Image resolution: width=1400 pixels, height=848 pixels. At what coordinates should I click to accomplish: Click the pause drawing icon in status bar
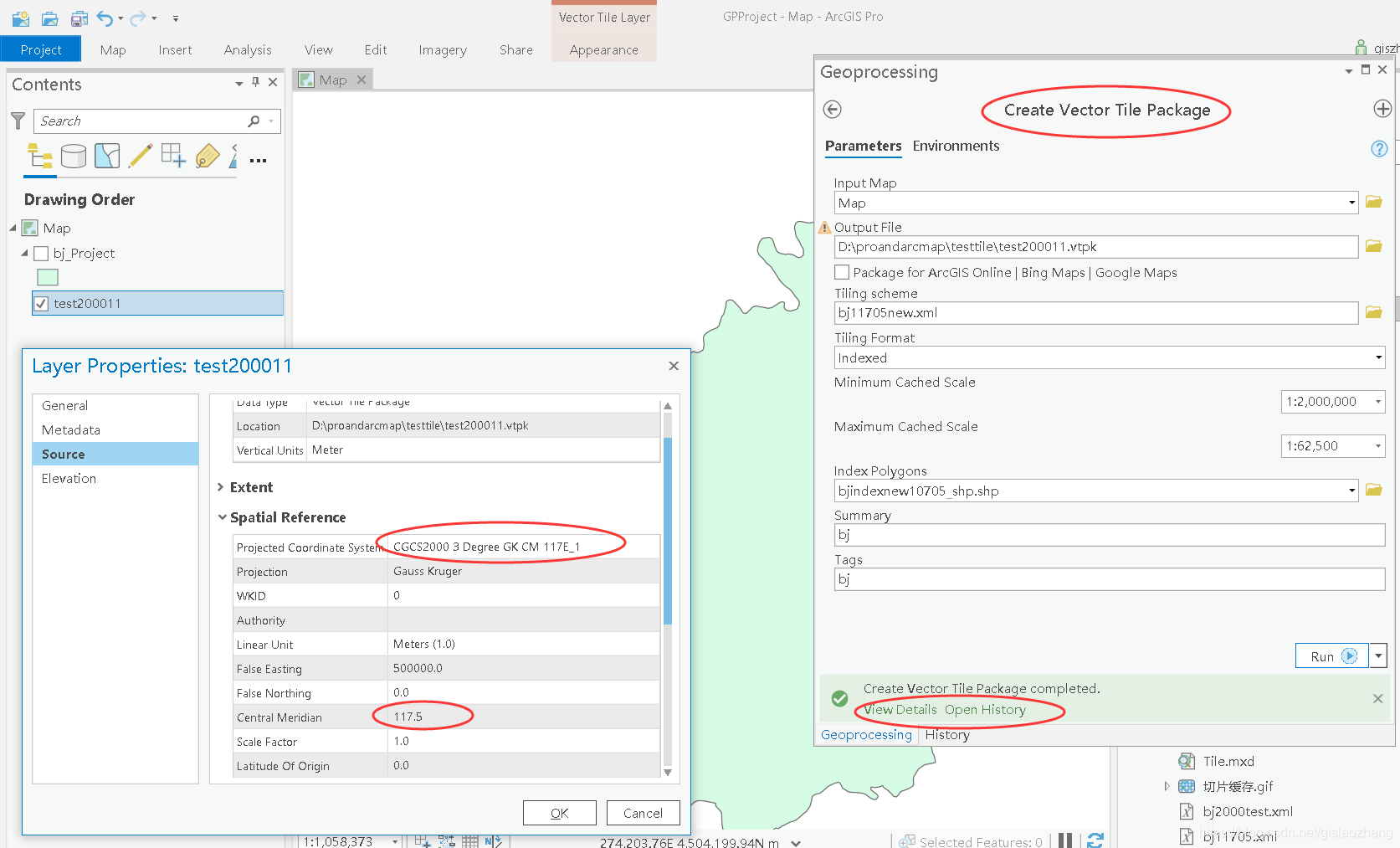tap(1064, 840)
